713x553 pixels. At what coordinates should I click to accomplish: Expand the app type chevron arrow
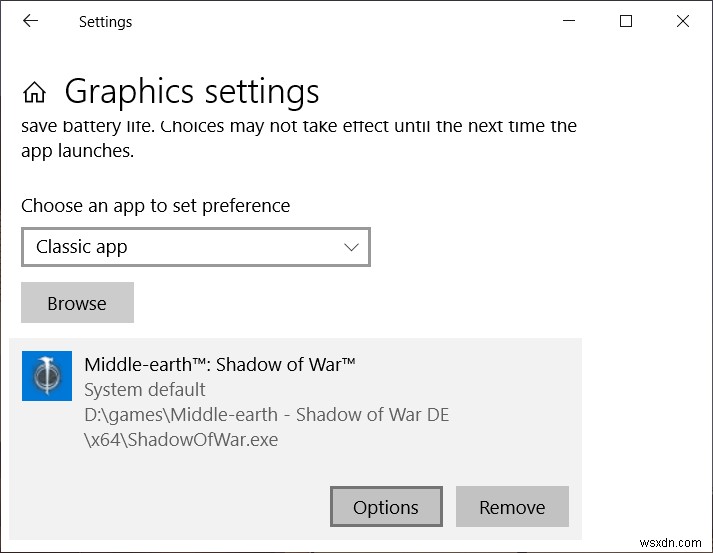coord(351,247)
